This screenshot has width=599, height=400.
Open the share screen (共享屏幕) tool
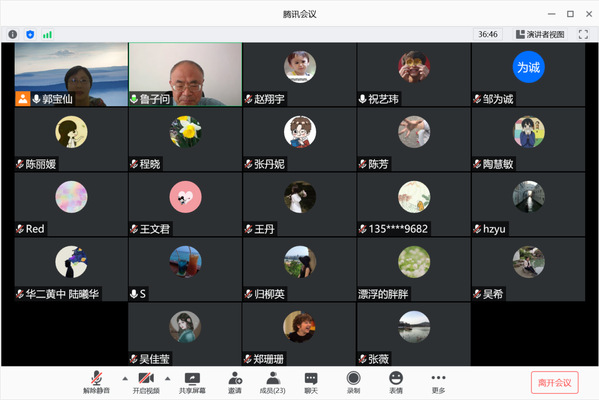192,383
